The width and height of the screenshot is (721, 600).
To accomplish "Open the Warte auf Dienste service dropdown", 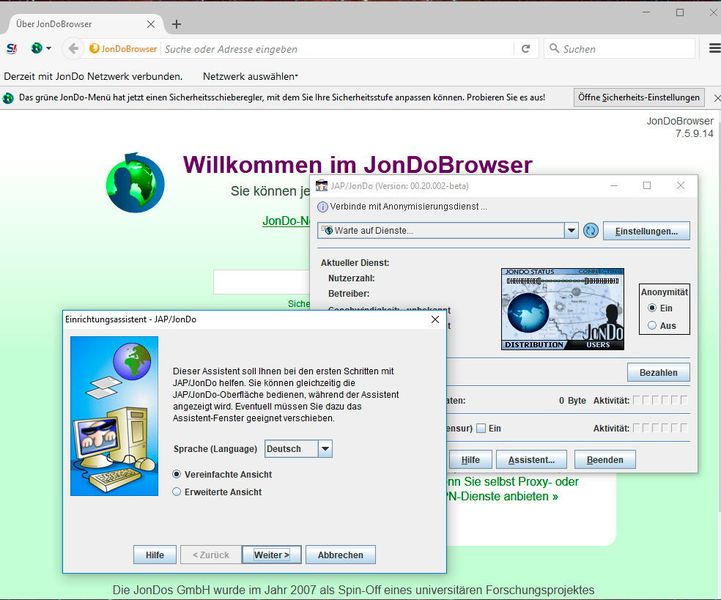I will pyautogui.click(x=447, y=230).
